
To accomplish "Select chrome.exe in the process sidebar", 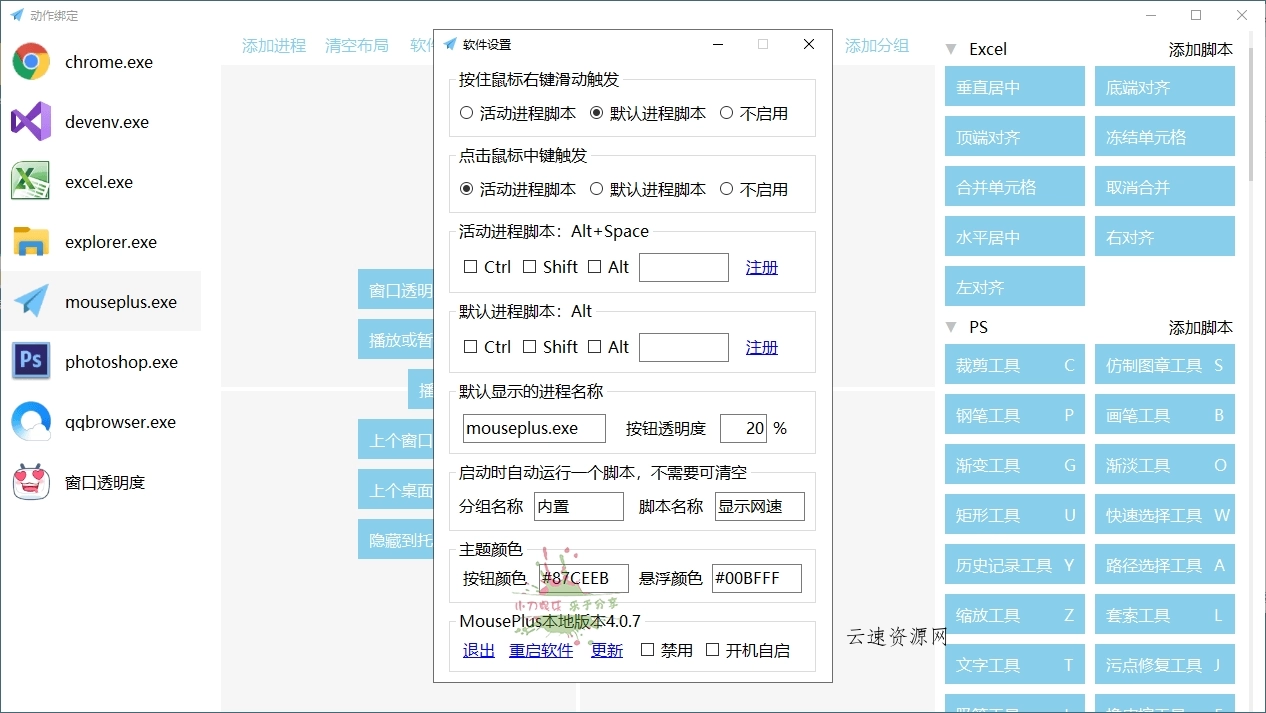I will [x=108, y=61].
